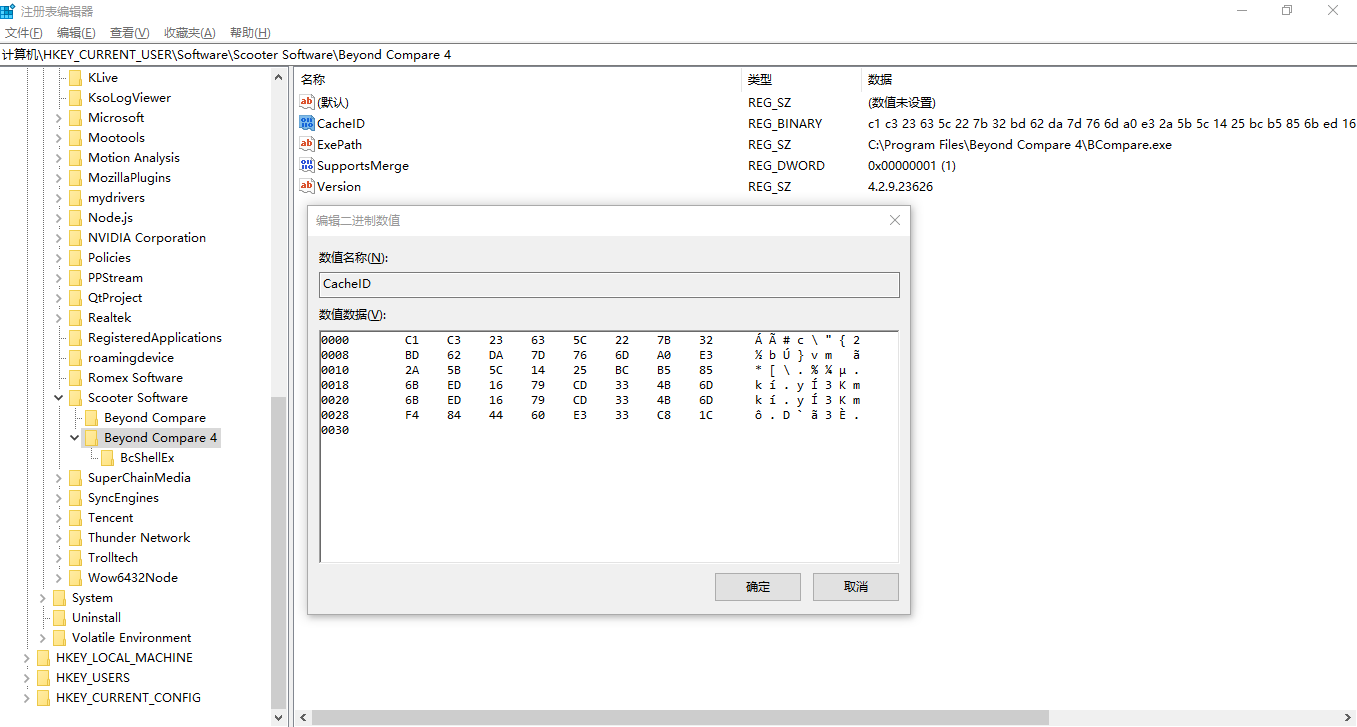This screenshot has width=1357, height=727.
Task: Open the 编辑(E) menu
Action: point(76,33)
